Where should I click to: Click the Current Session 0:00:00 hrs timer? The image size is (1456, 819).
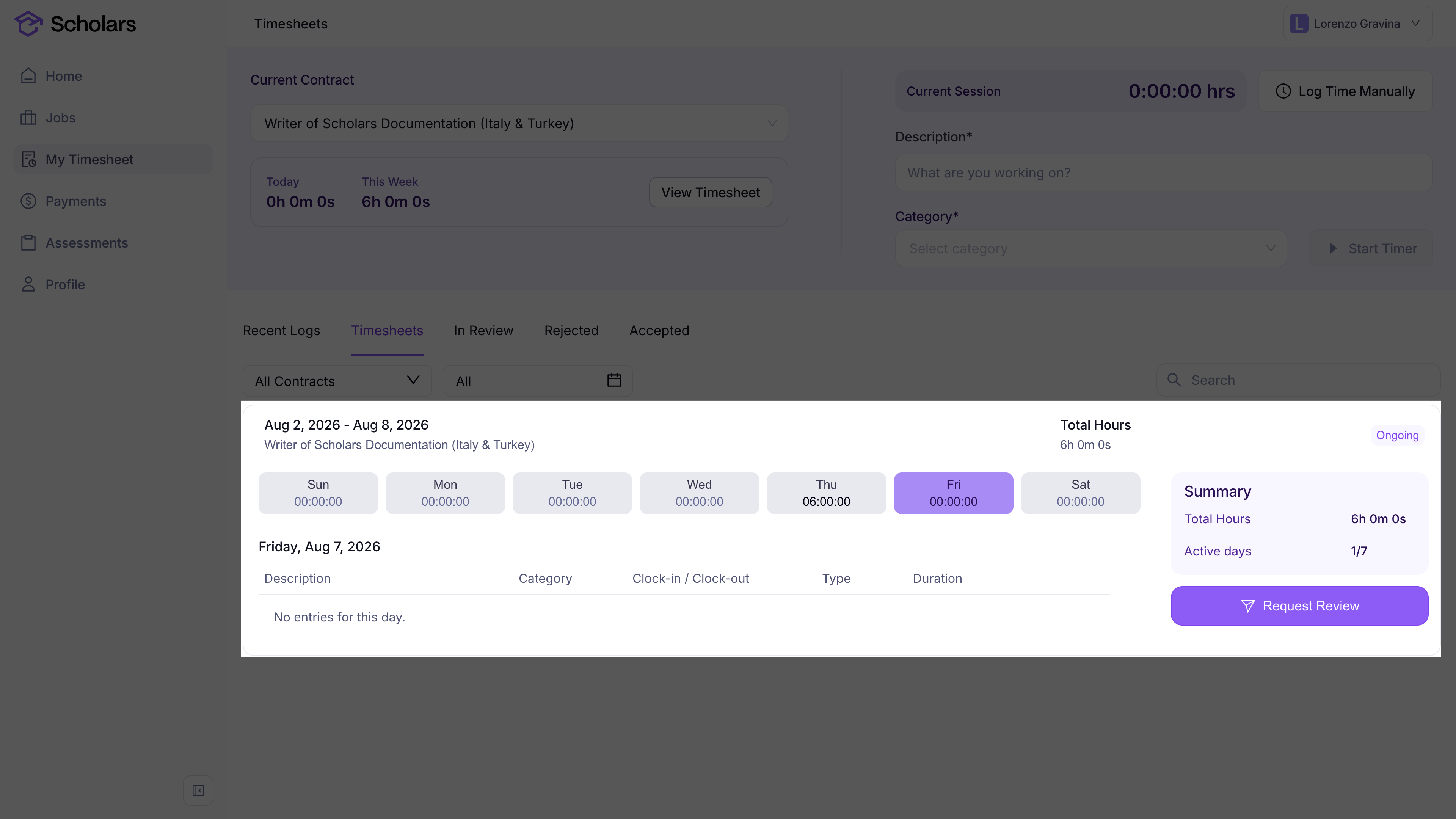point(1181,91)
